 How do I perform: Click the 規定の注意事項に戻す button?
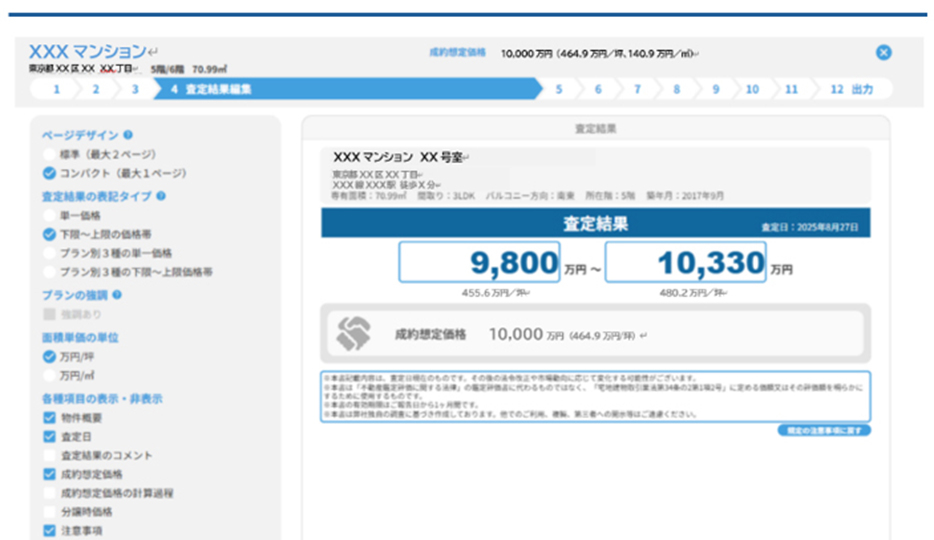coord(823,430)
